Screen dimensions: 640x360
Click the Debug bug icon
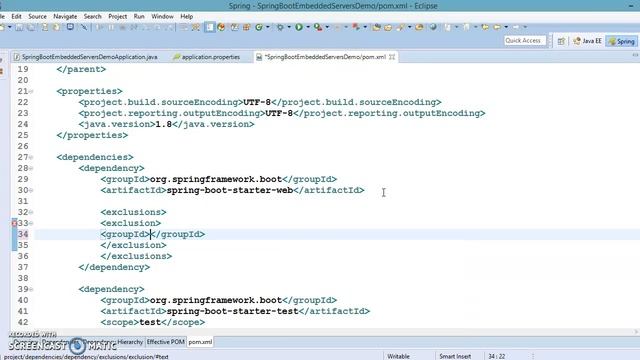[280, 27]
